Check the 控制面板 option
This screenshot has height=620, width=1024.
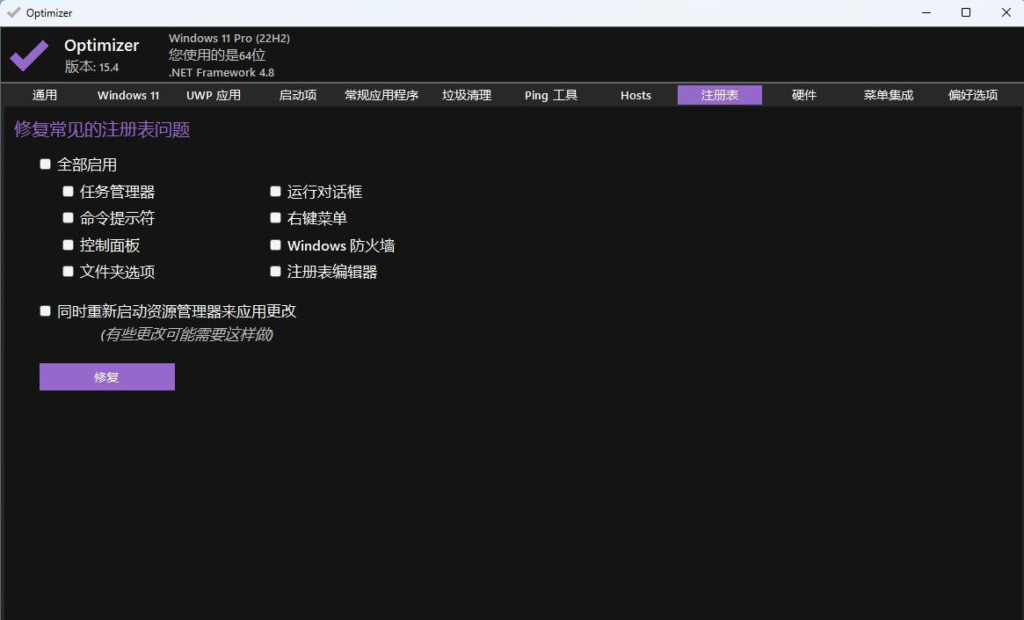pyautogui.click(x=68, y=244)
